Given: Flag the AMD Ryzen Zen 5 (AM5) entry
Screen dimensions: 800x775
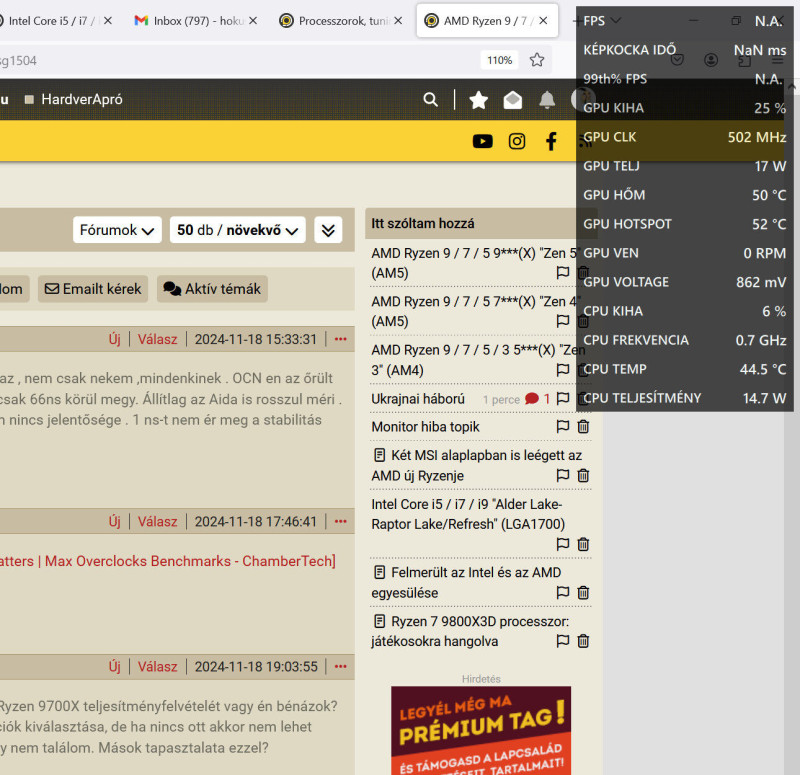Looking at the screenshot, I should [563, 272].
